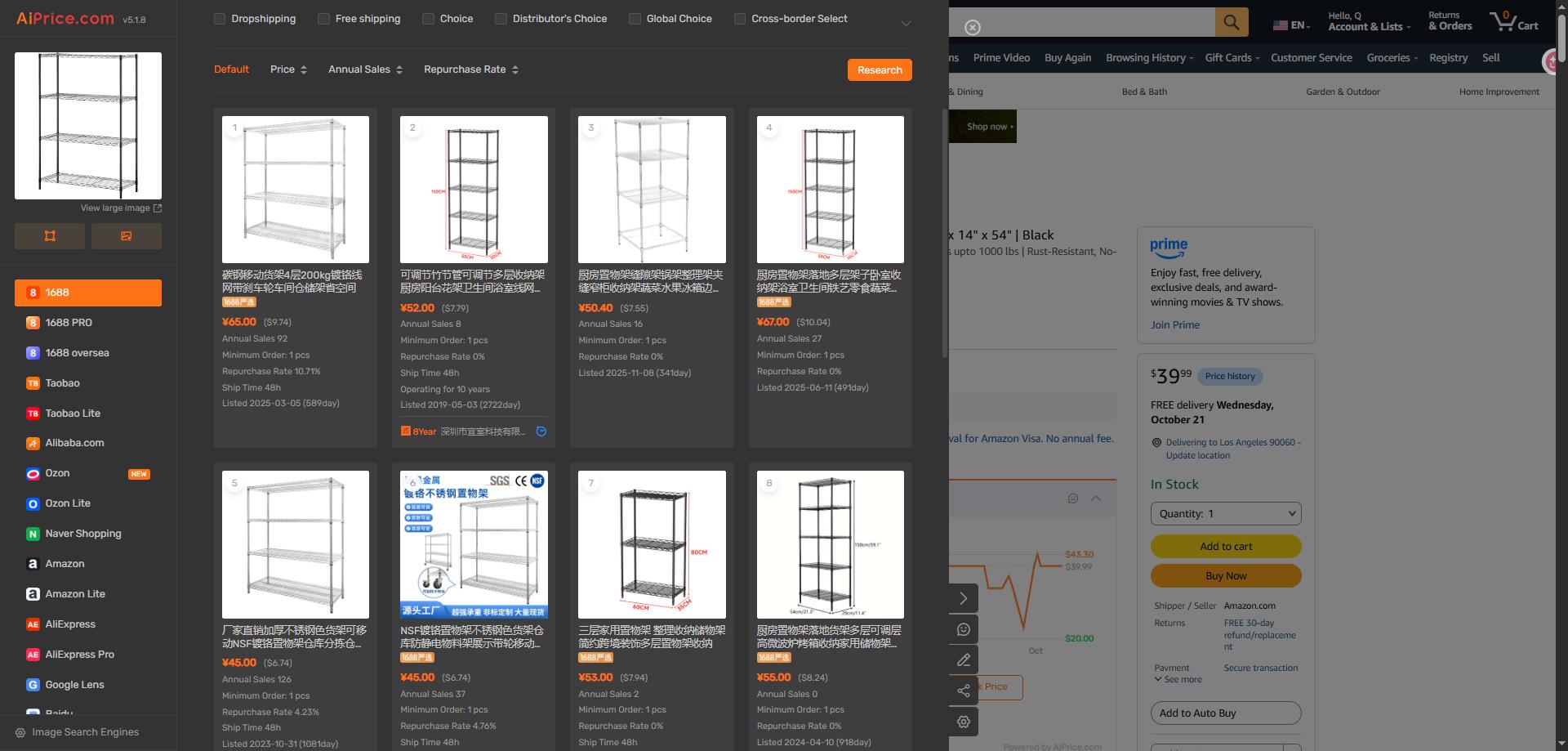This screenshot has height=751, width=1568.
Task: Click the smiley feedback icon on side toolbar
Action: click(x=964, y=629)
